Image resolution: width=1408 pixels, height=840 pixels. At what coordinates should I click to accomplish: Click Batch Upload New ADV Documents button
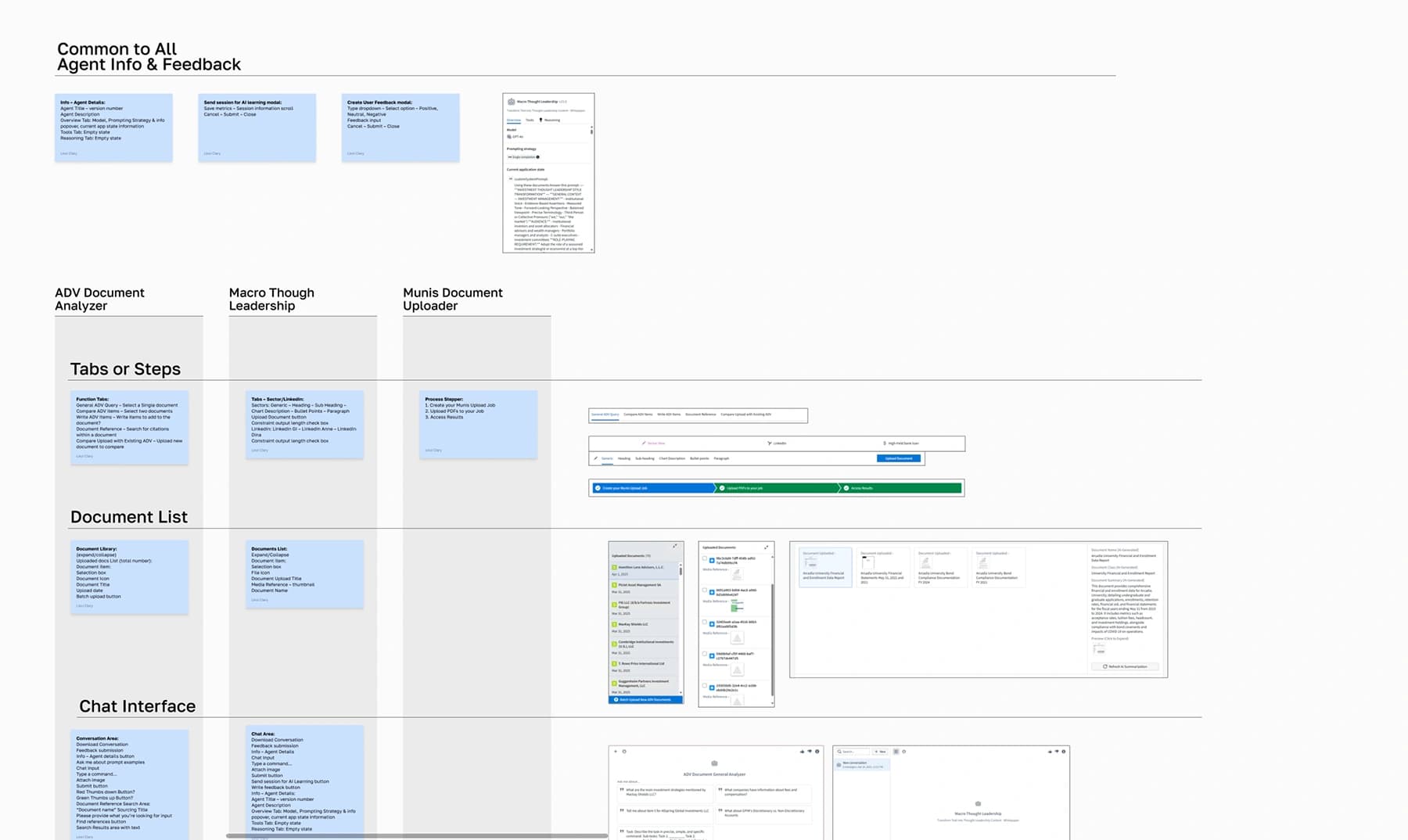pyautogui.click(x=645, y=699)
